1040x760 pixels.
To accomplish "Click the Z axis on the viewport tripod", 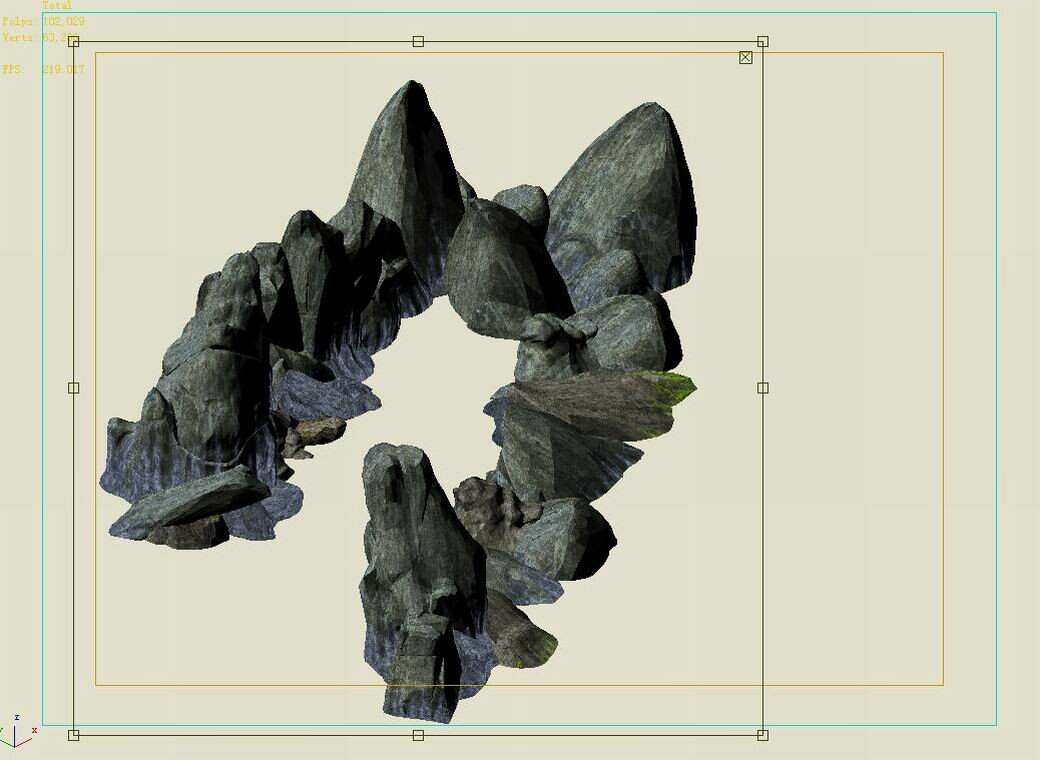I will 17,718.
